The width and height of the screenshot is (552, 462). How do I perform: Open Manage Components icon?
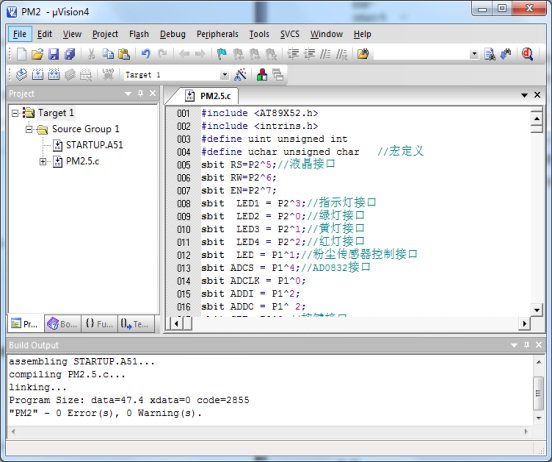[262, 74]
